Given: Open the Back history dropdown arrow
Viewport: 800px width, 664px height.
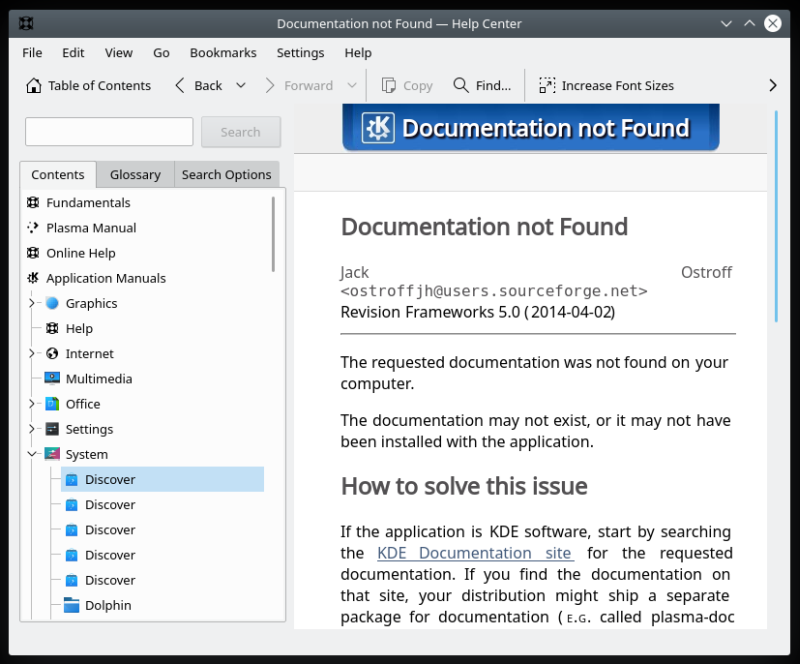Looking at the screenshot, I should click(x=241, y=86).
